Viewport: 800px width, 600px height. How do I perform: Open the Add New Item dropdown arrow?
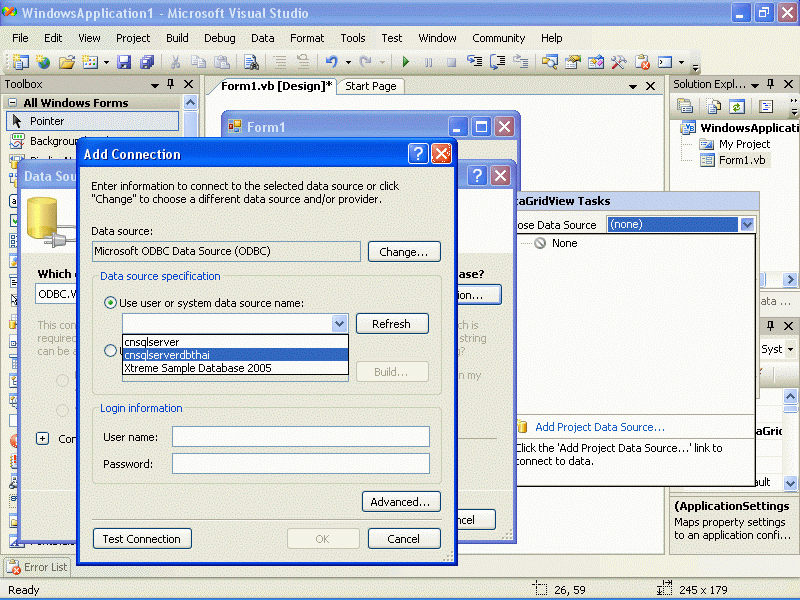click(x=106, y=62)
